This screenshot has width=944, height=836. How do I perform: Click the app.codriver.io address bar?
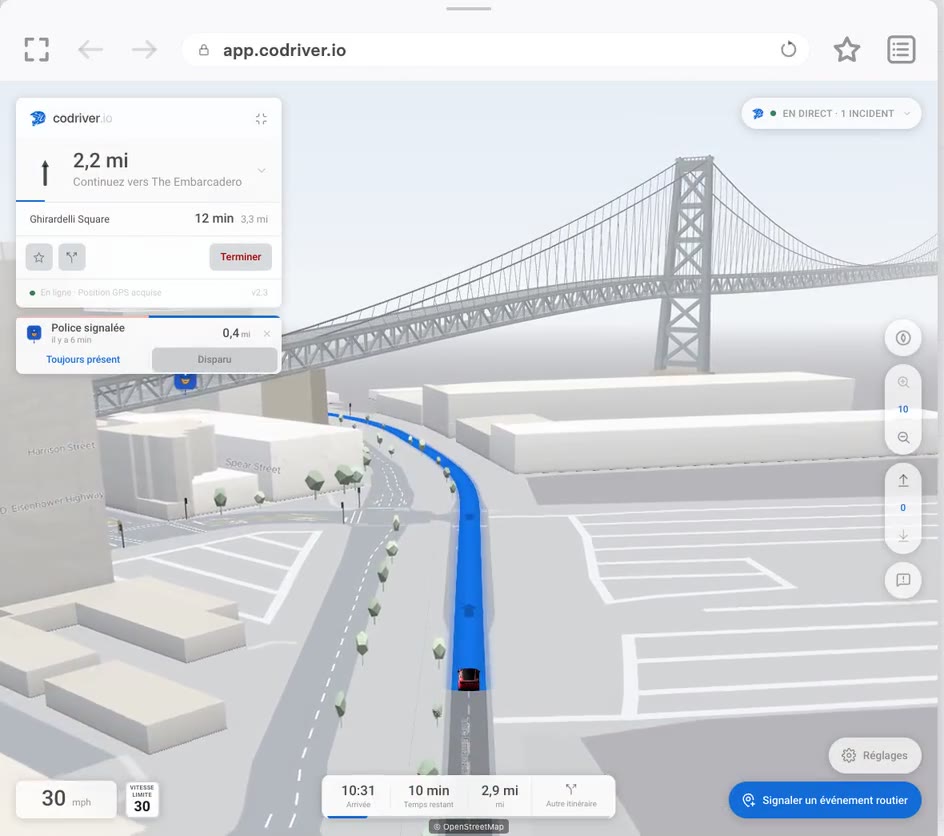(495, 50)
